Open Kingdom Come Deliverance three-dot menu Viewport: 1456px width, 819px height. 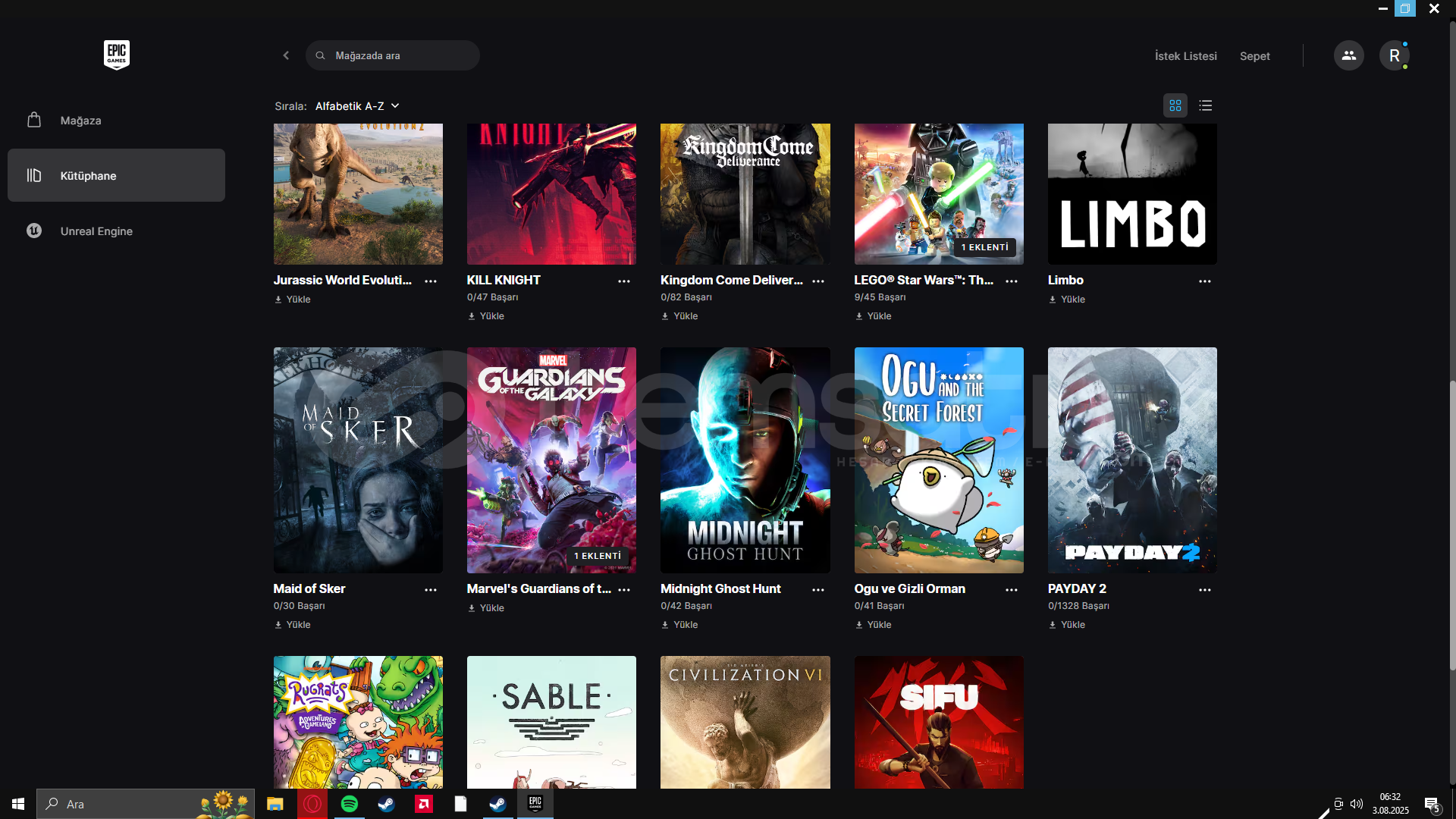tap(818, 281)
